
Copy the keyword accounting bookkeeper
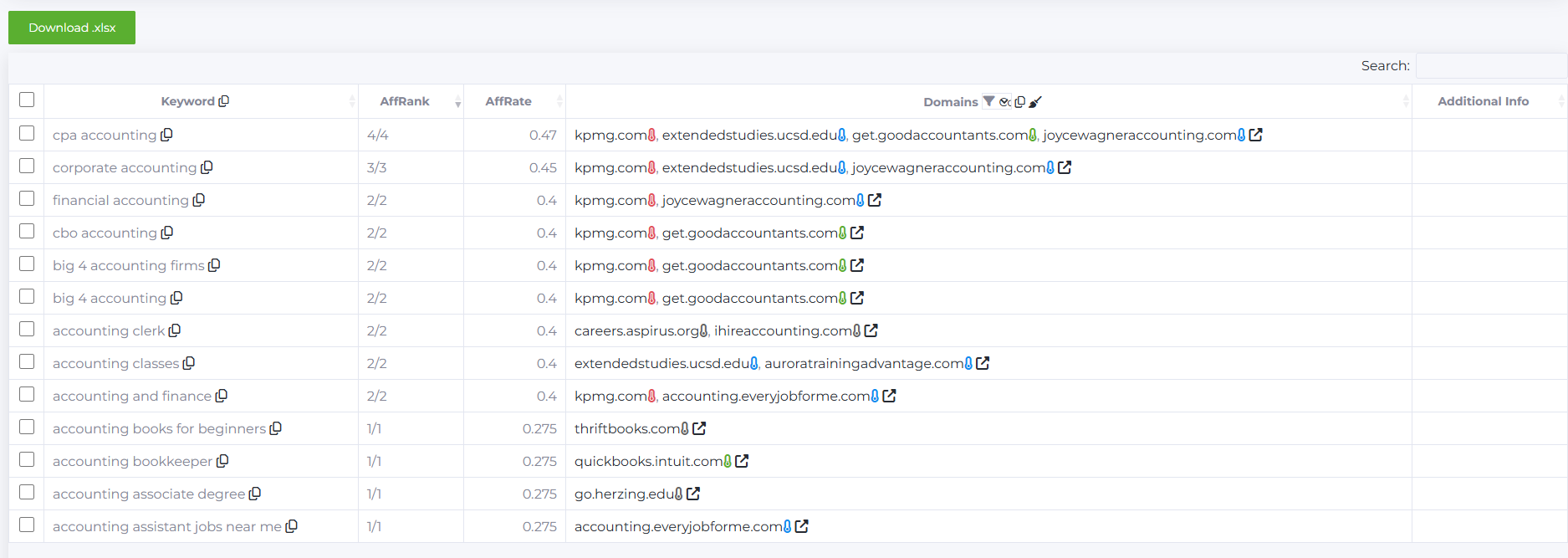coord(222,461)
